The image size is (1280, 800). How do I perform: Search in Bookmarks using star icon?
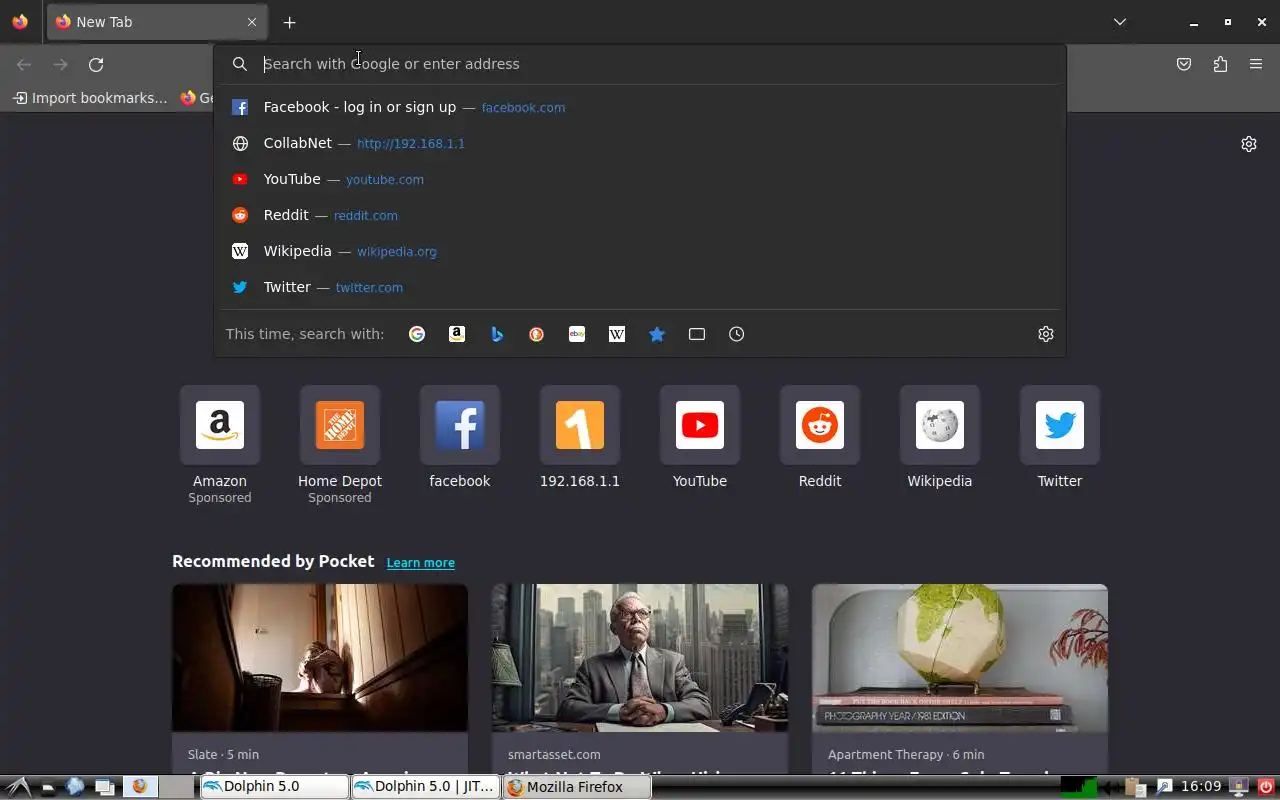(x=657, y=334)
